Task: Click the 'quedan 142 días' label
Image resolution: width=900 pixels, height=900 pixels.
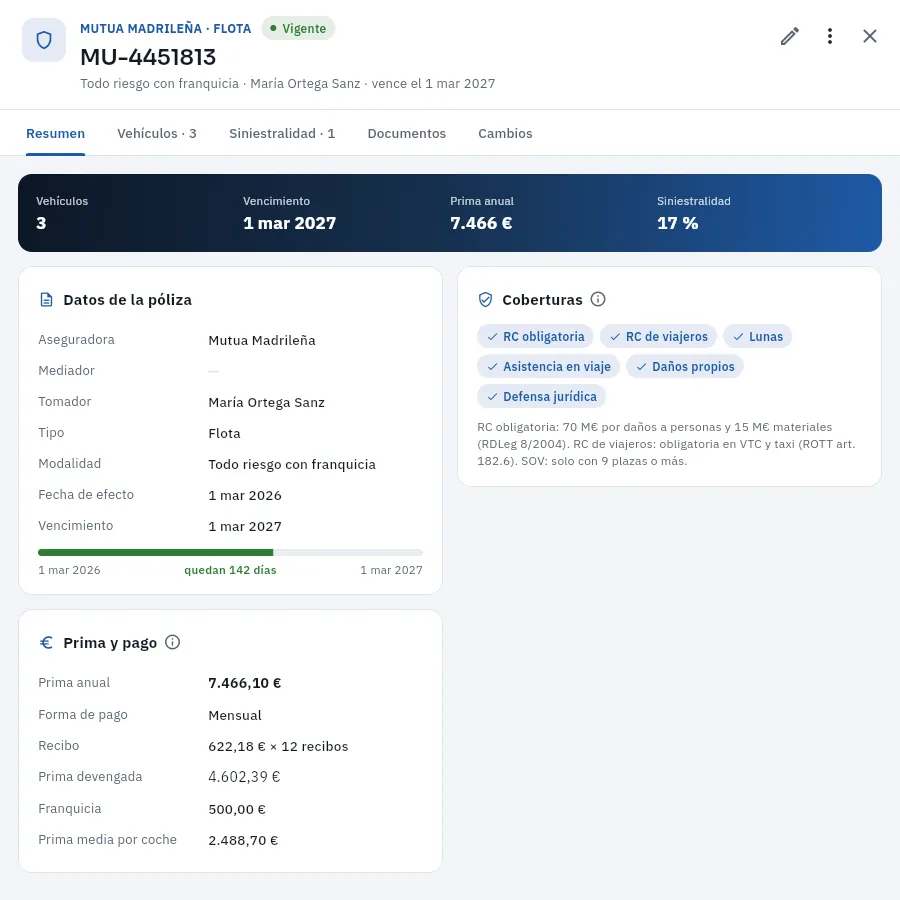Action: coord(230,570)
